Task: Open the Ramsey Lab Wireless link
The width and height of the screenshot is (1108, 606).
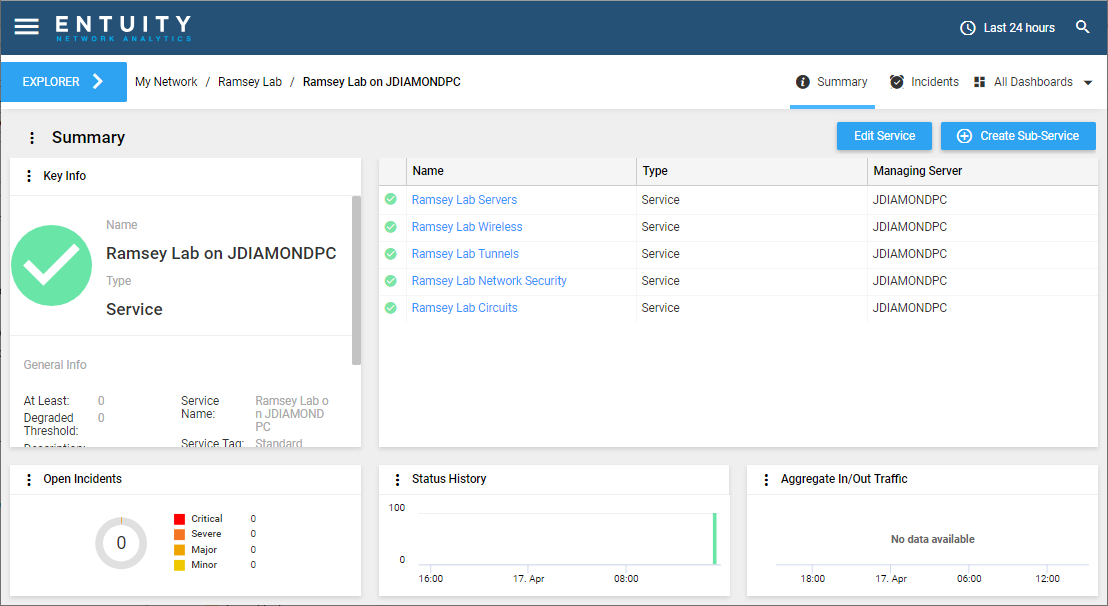Action: (x=467, y=227)
